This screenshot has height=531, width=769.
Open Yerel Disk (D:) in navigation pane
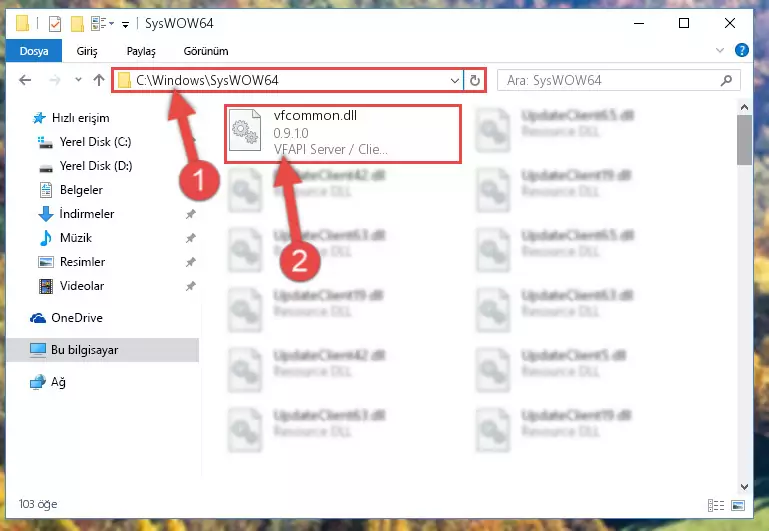point(96,166)
